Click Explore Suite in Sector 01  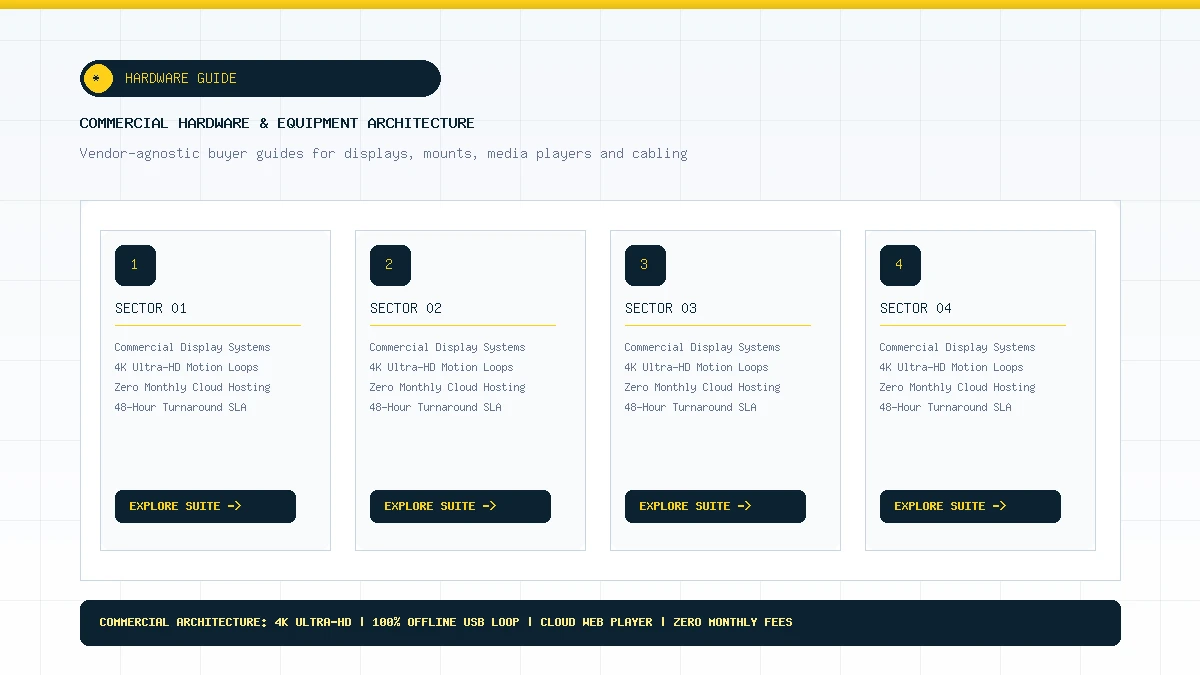tap(205, 506)
